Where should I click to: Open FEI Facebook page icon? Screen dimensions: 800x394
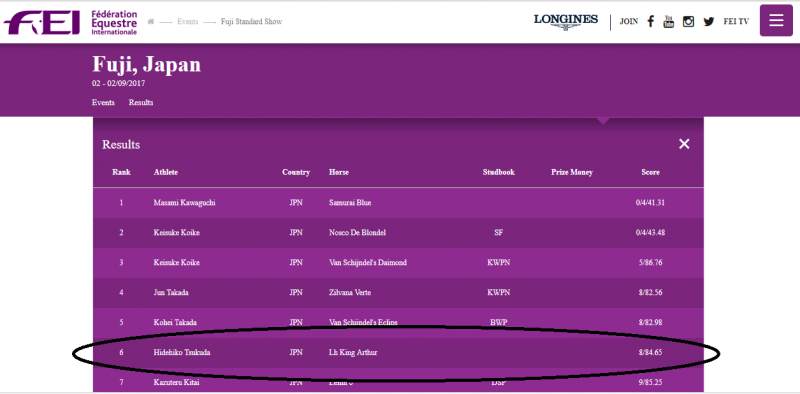[651, 21]
